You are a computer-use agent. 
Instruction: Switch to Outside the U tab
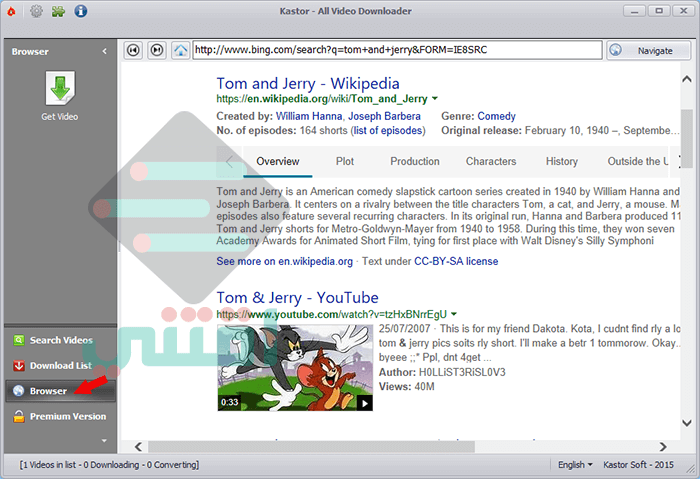pyautogui.click(x=638, y=161)
